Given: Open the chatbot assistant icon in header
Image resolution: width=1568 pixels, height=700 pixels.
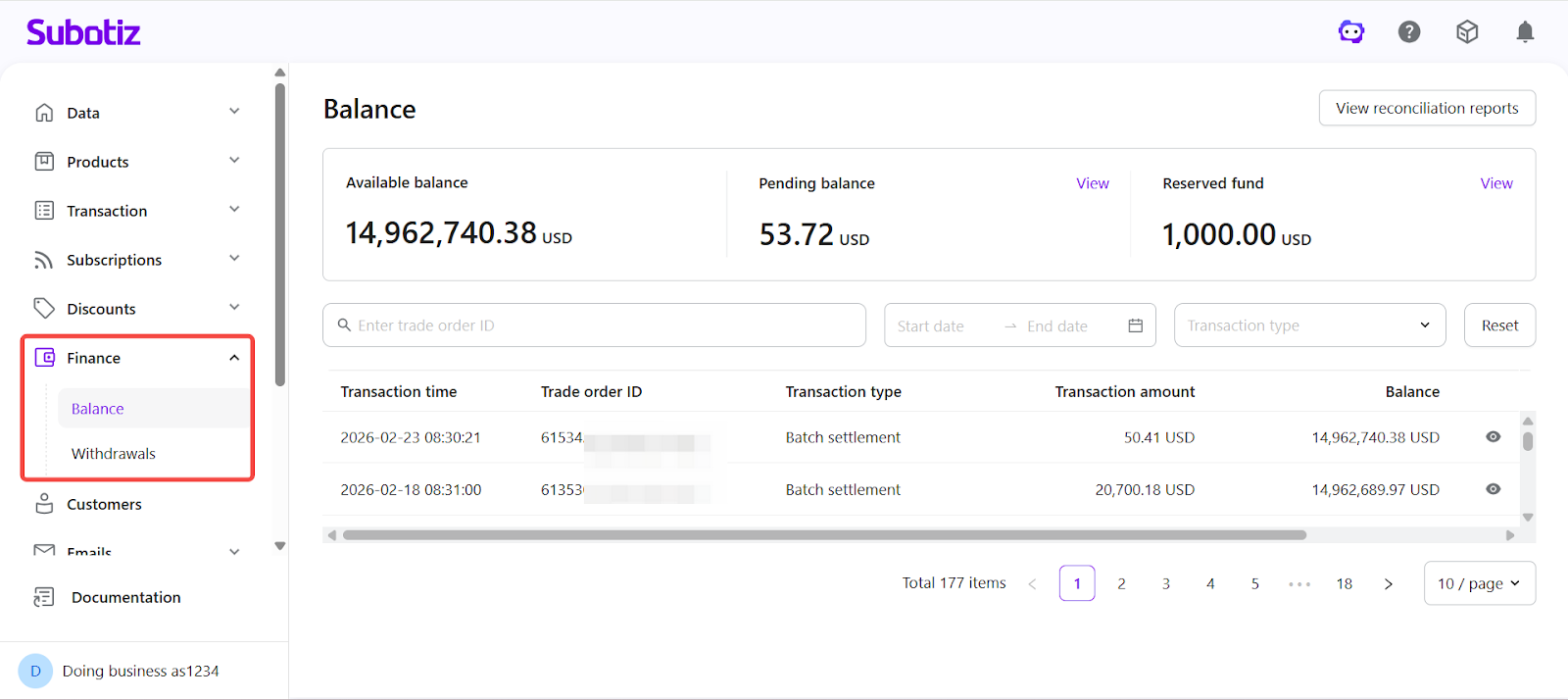Looking at the screenshot, I should click(1351, 32).
